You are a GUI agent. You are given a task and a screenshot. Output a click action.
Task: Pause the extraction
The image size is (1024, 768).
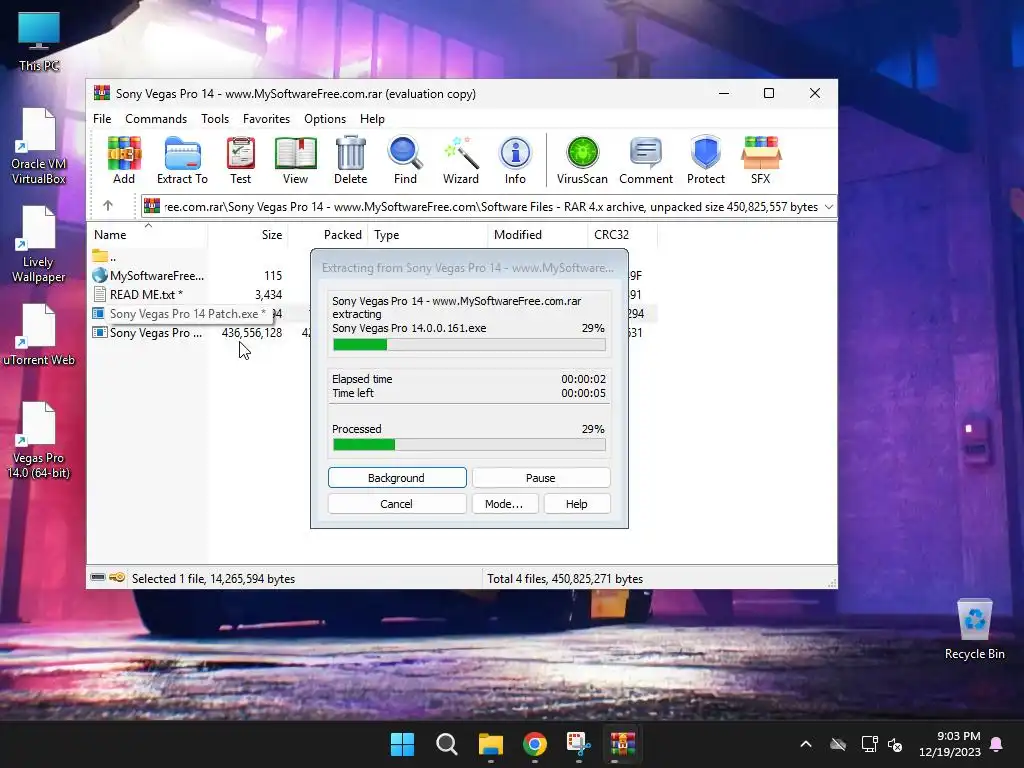541,477
